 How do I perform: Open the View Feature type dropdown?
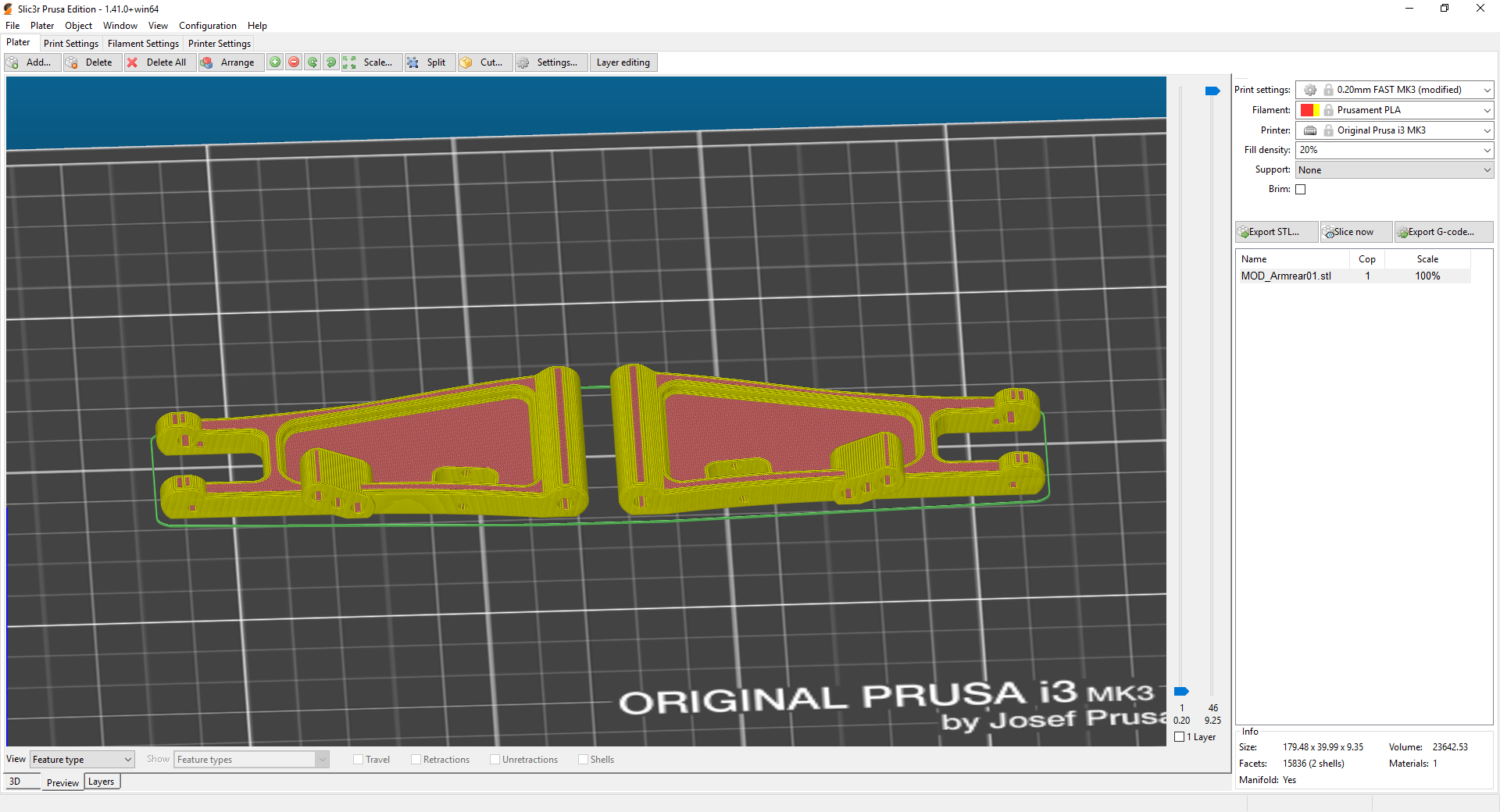click(82, 760)
